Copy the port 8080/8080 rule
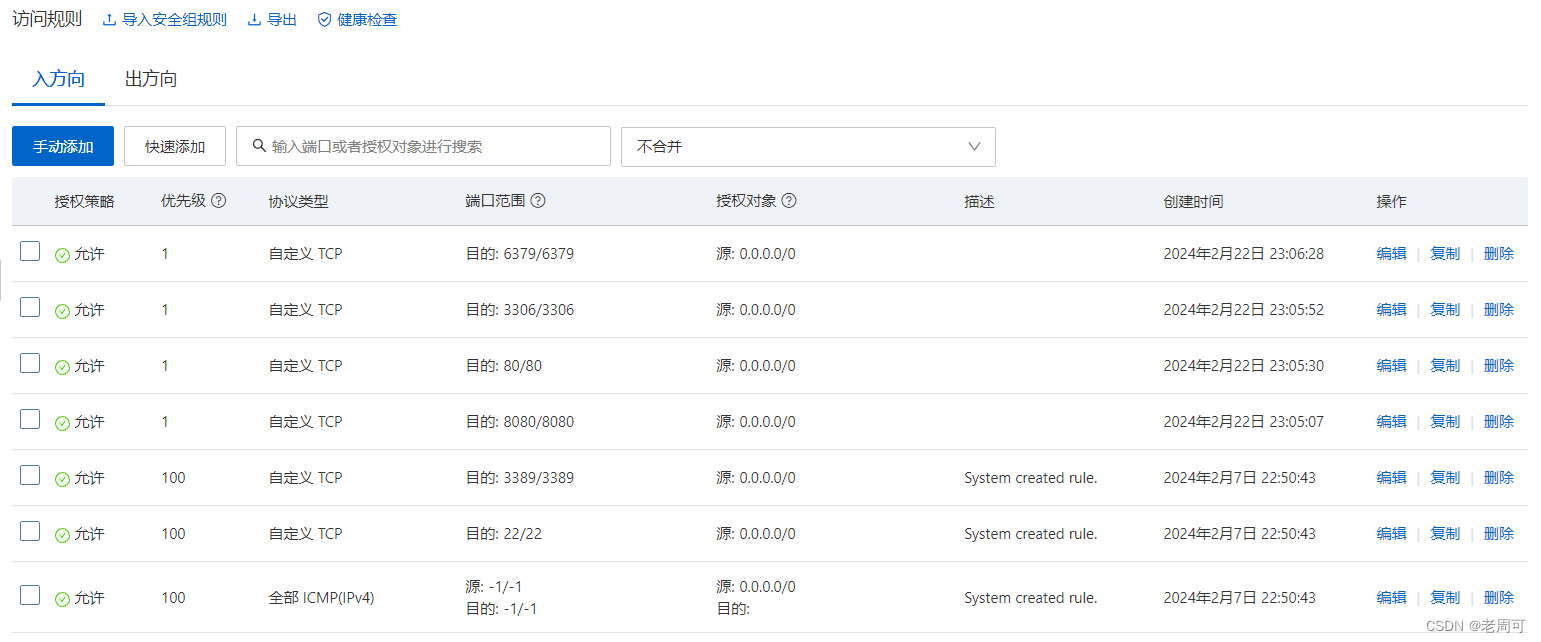The height and width of the screenshot is (642, 1541). (x=1445, y=422)
